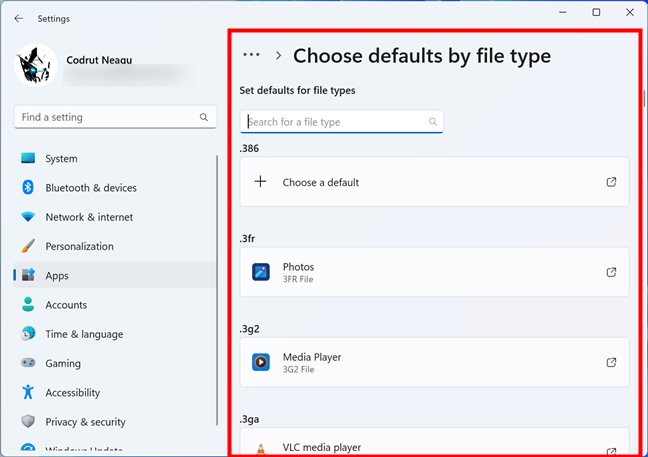Image resolution: width=648 pixels, height=457 pixels.
Task: Click the search magnifier in Find a setting
Action: 204,117
